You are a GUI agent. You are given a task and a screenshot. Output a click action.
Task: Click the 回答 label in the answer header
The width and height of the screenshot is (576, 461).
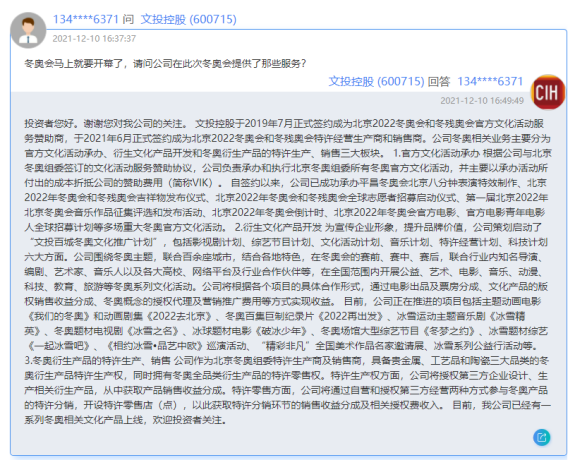pyautogui.click(x=439, y=81)
